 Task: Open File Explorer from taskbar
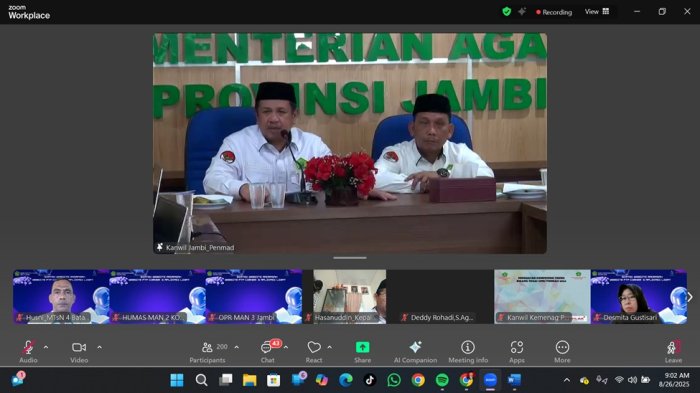tap(250, 380)
